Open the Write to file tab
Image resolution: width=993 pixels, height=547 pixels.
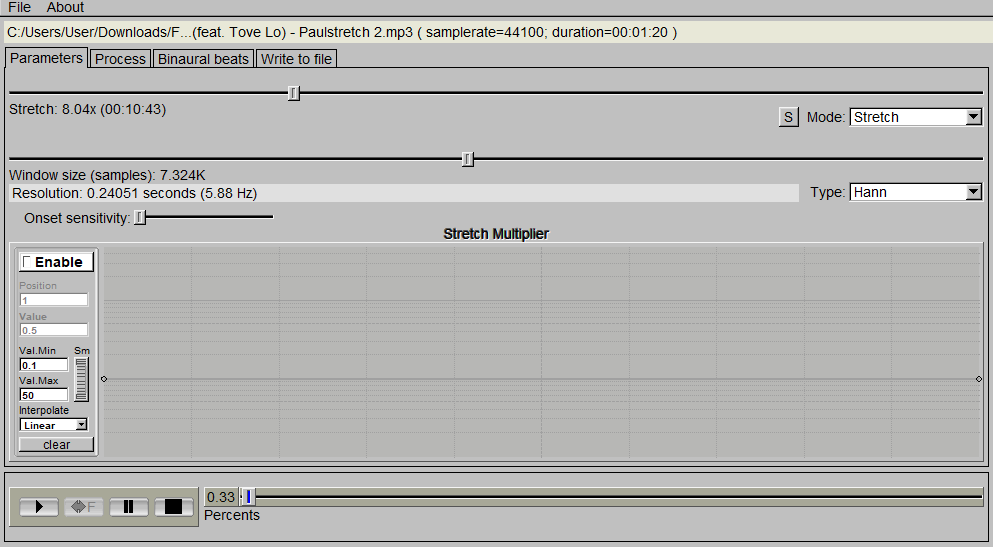(296, 59)
